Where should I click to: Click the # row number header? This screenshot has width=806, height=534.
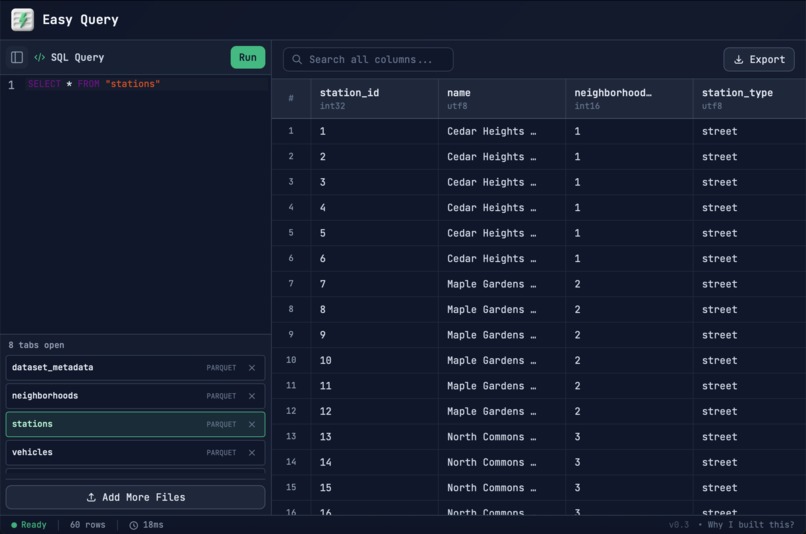[x=291, y=99]
